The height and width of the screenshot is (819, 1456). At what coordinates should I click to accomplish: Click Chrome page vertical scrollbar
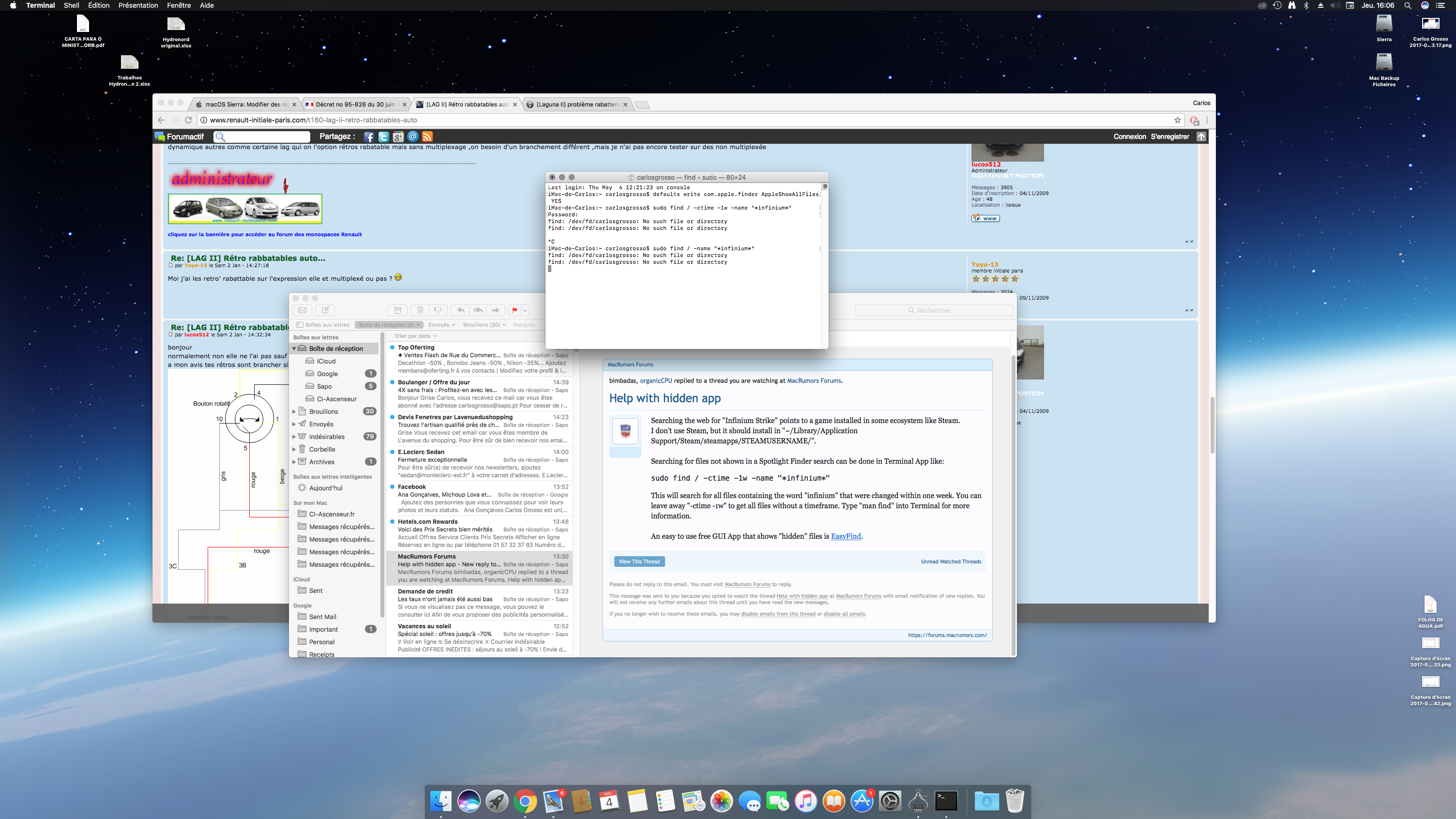point(1212,425)
